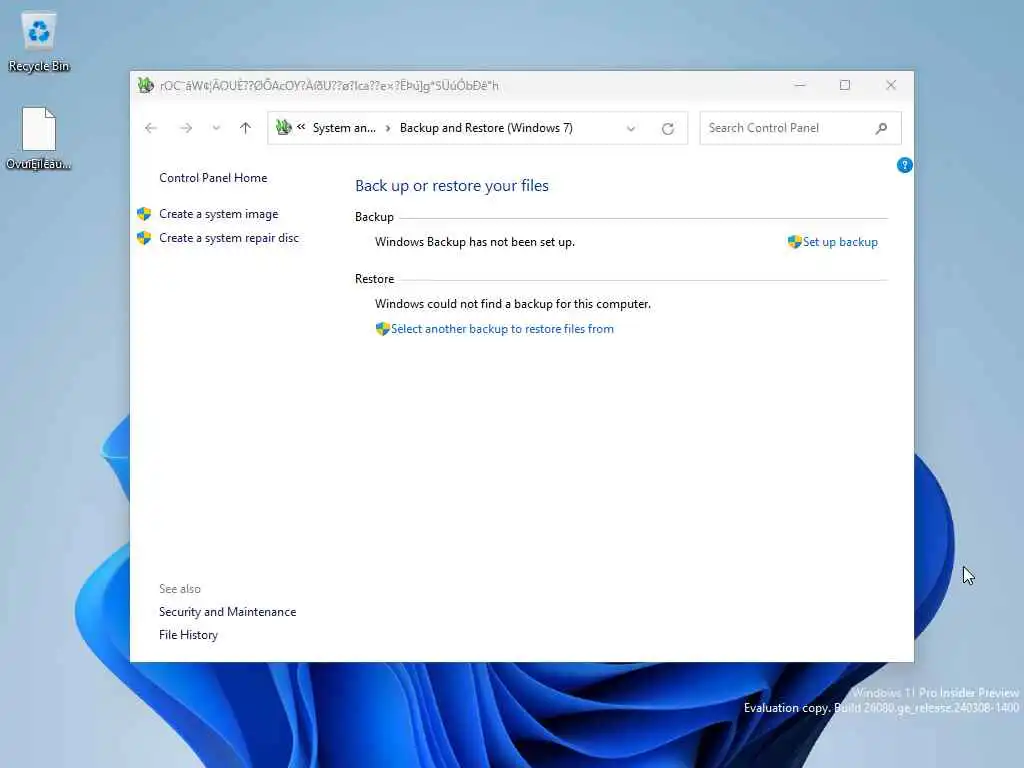Click chevron between System and Backup breadcrumbs
This screenshot has height=768, width=1024.
click(x=388, y=128)
